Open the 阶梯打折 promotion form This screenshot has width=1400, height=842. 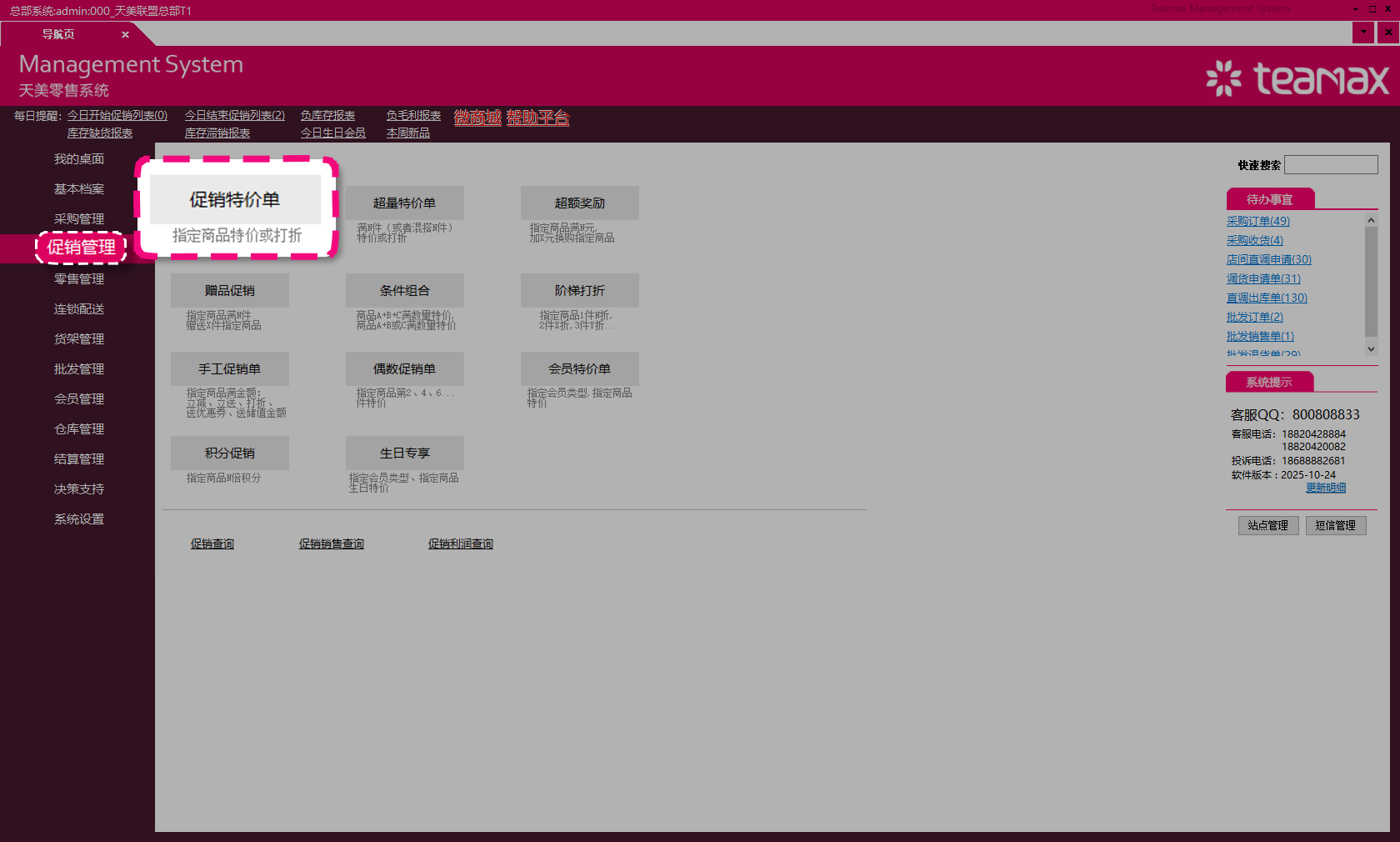click(x=579, y=291)
